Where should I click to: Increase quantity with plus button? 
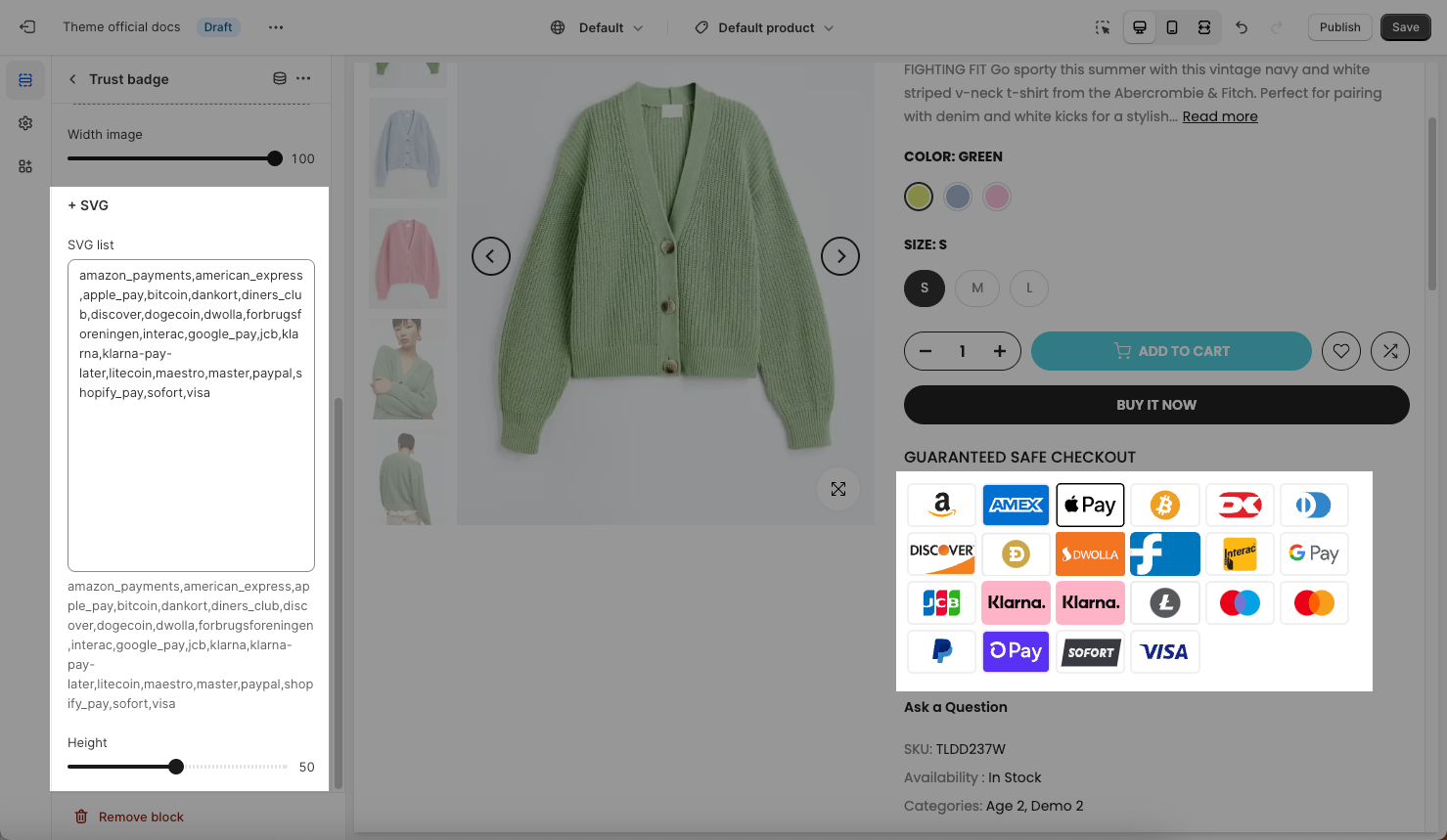pos(1000,351)
